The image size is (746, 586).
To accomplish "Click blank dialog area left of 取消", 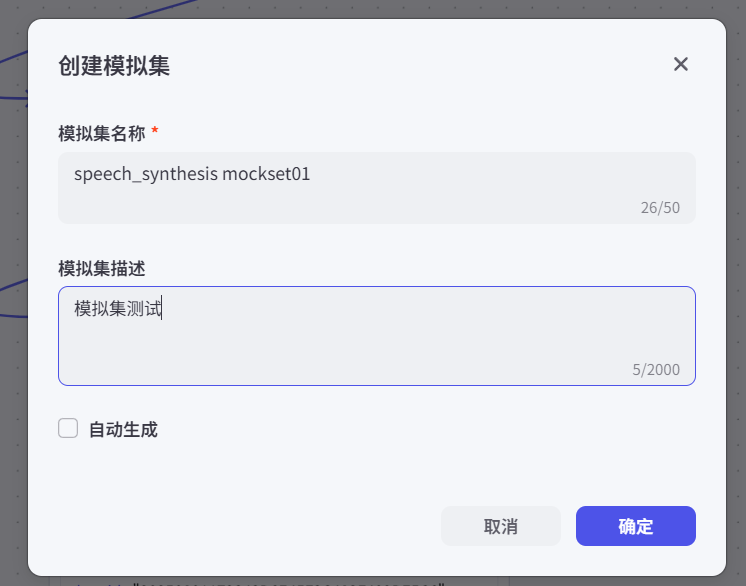I will coord(250,526).
